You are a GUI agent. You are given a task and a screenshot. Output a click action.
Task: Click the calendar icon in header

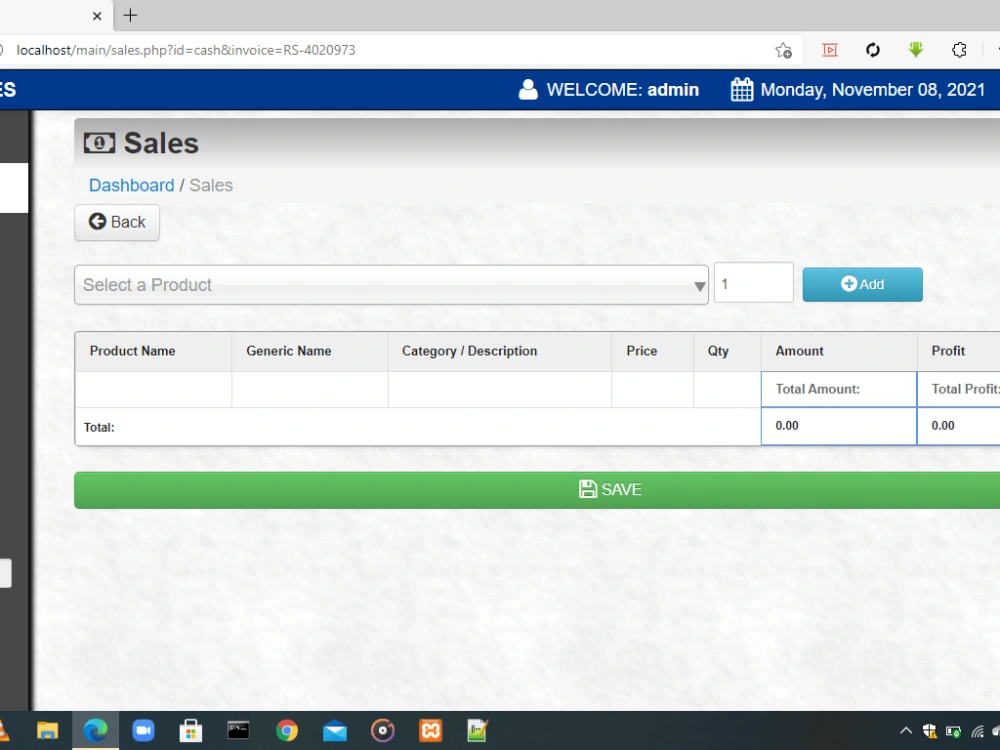(x=742, y=89)
